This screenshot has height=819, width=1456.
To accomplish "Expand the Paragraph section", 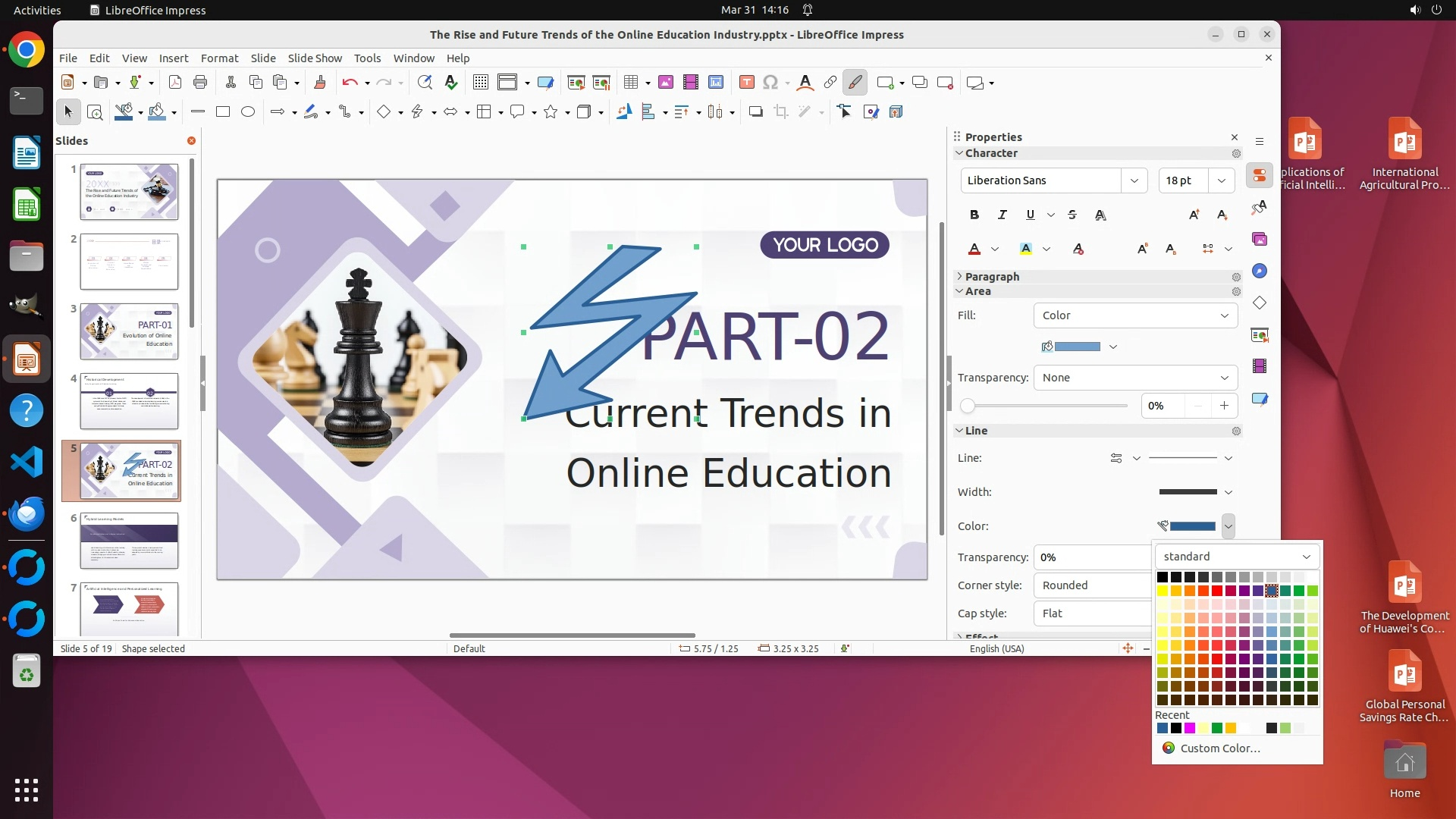I will 991,277.
